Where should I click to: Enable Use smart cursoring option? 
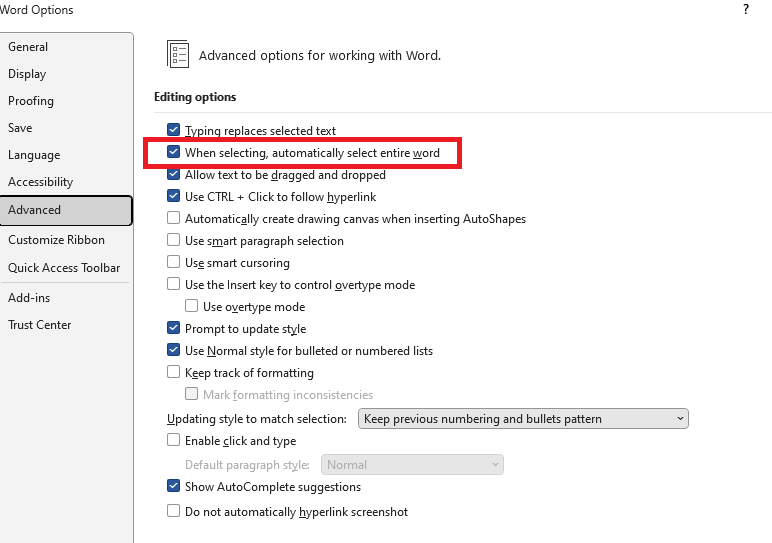[x=174, y=263]
